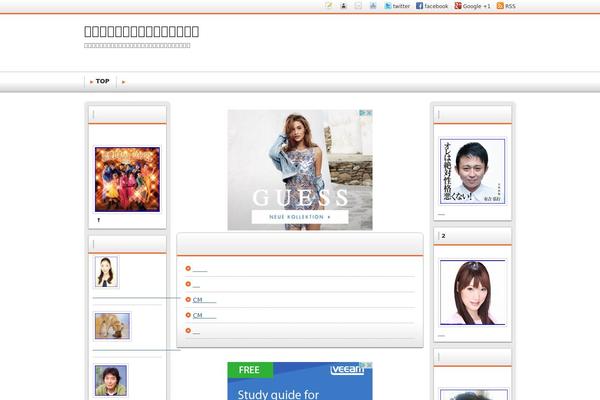Open the book cover showing a man in a suit

point(473,171)
